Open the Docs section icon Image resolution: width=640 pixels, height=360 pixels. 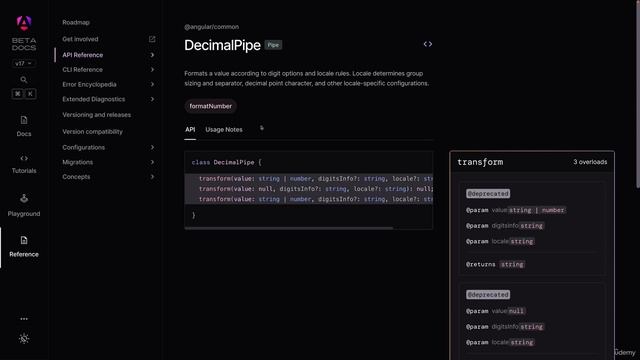24,120
